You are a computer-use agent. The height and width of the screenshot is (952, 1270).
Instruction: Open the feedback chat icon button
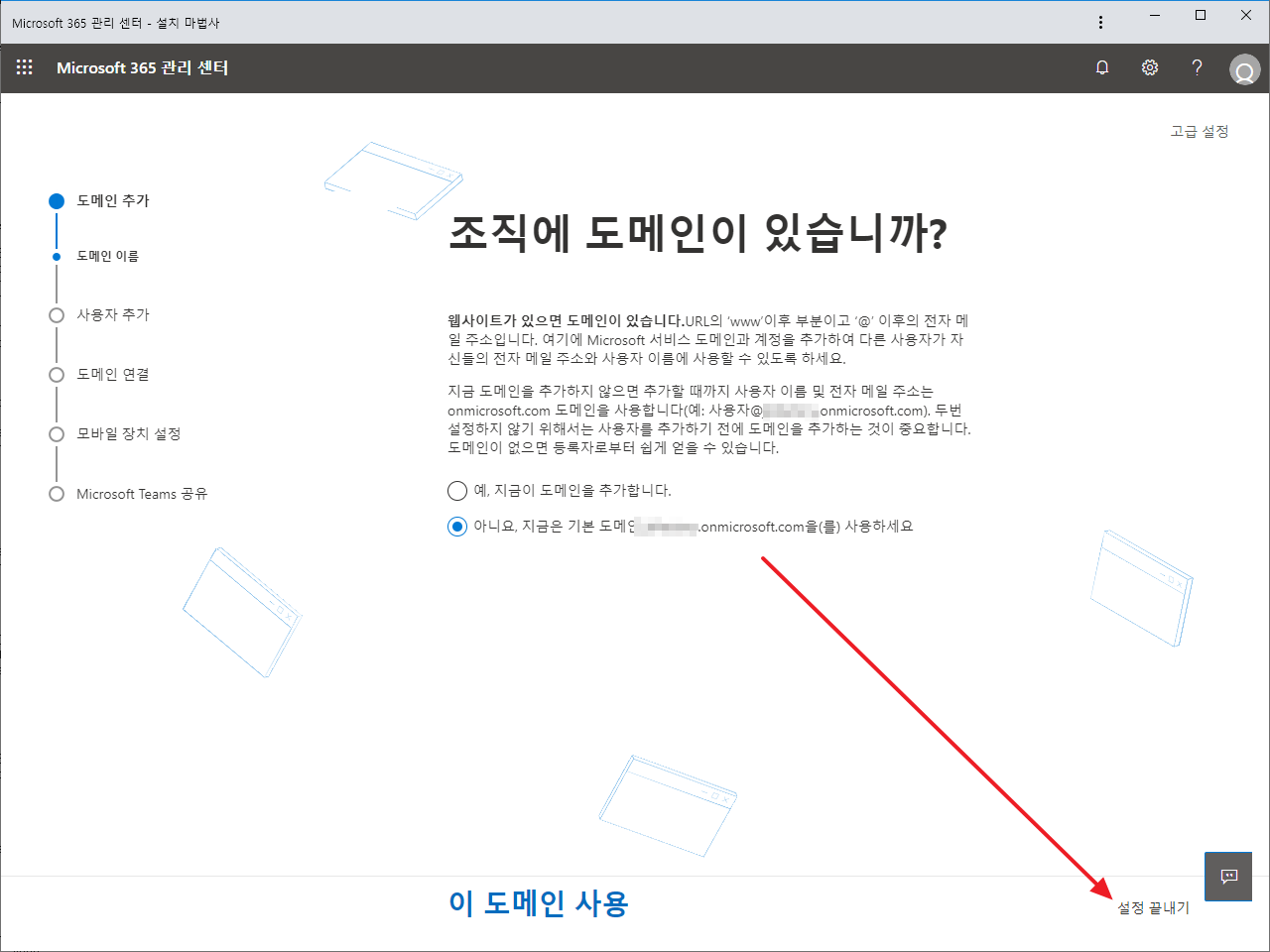pyautogui.click(x=1228, y=876)
